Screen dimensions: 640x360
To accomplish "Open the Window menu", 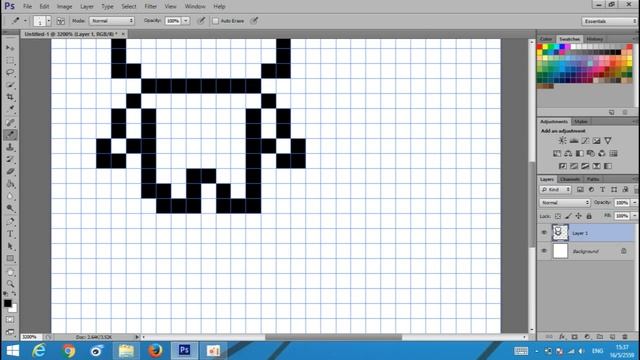I will tap(195, 7).
